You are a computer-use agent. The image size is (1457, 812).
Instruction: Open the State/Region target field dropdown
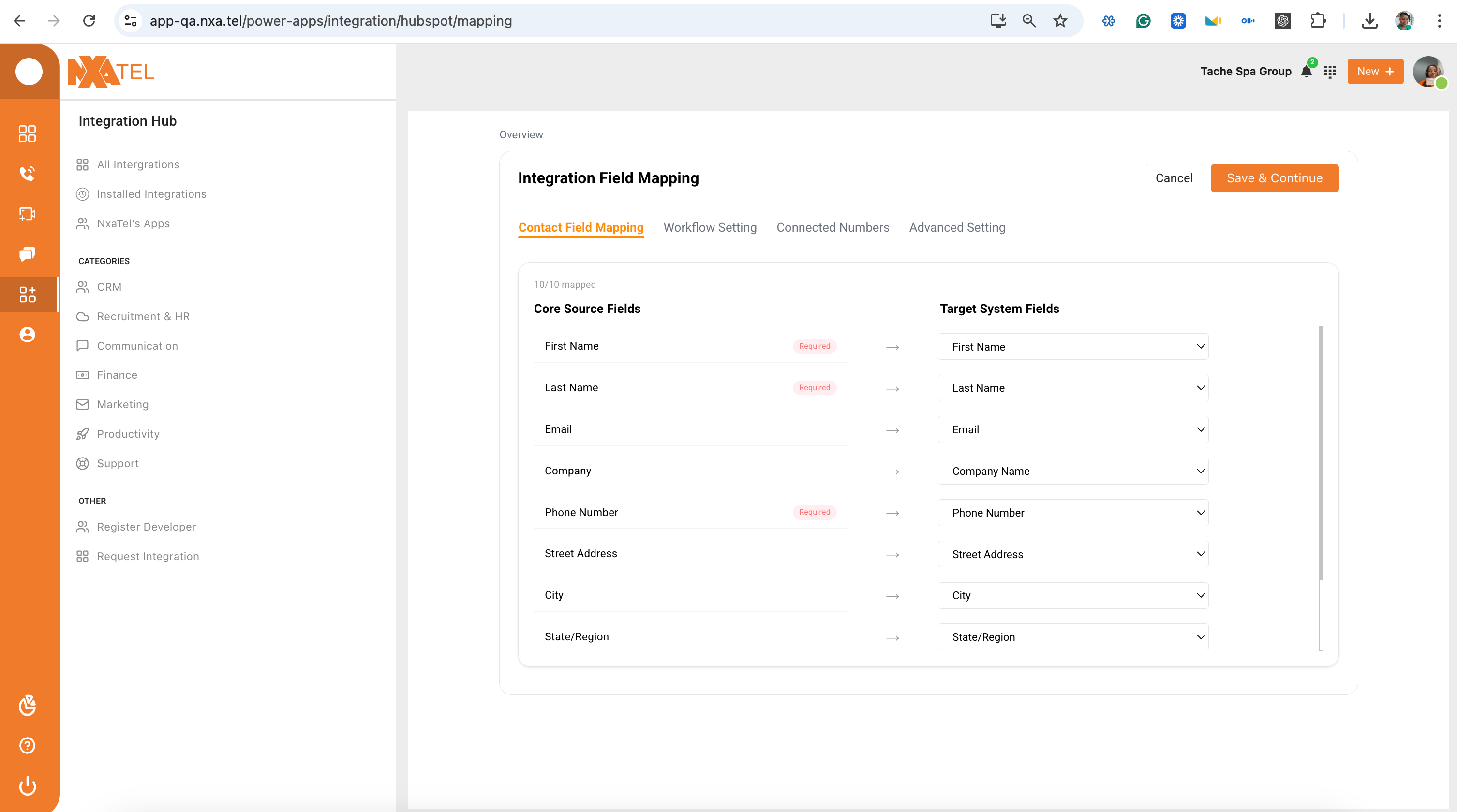(x=1072, y=637)
